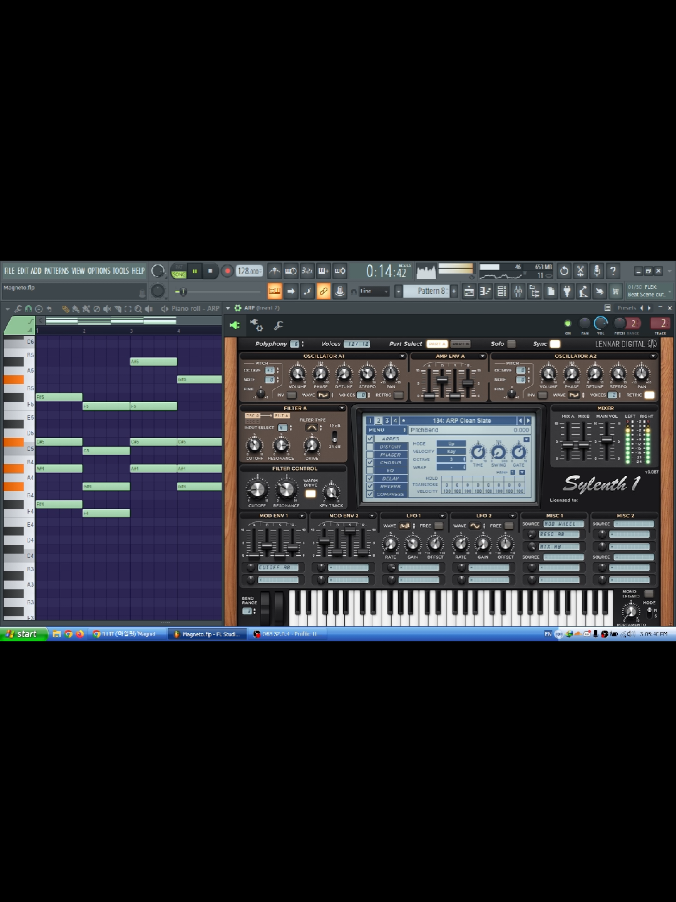
Task: Click the playlist view icon in toolbar
Action: (x=469, y=291)
